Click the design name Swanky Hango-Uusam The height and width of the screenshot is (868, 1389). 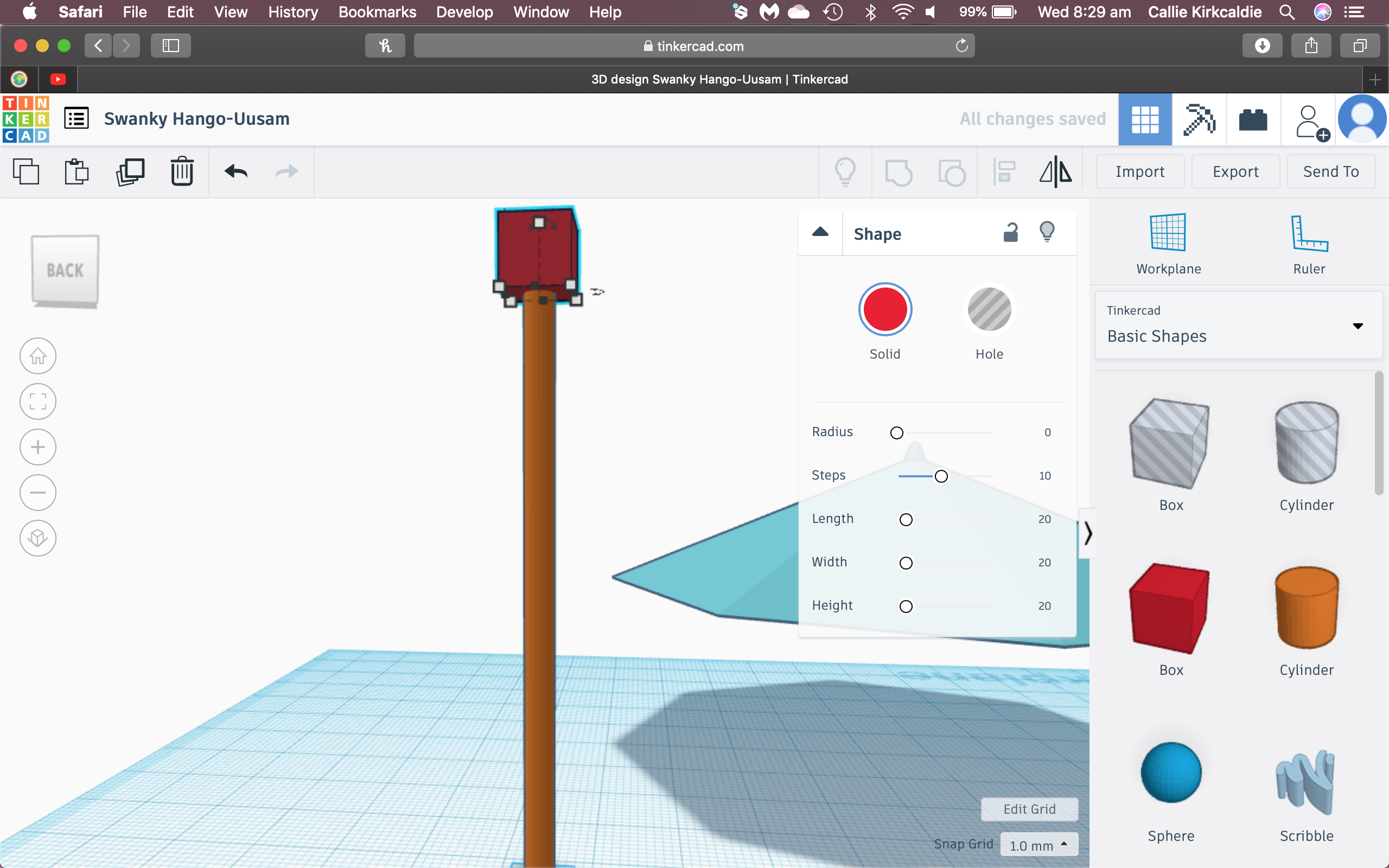(197, 119)
